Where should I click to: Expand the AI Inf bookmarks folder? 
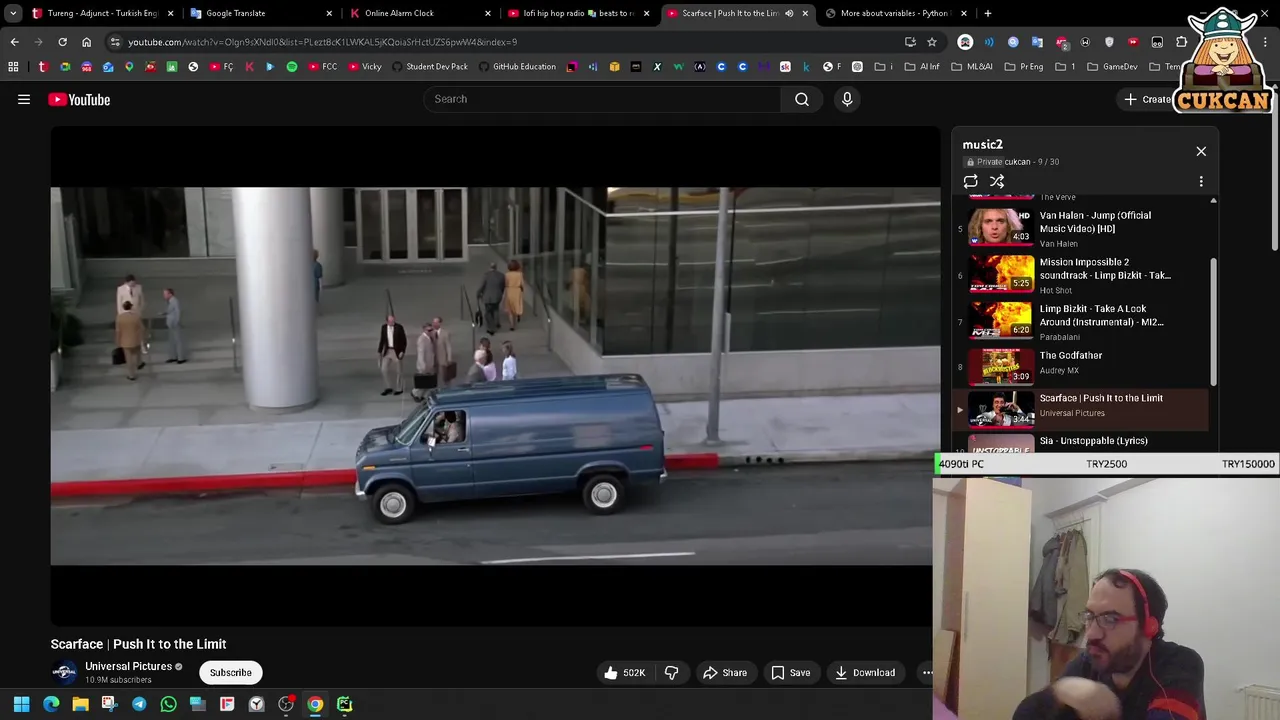[x=922, y=67]
